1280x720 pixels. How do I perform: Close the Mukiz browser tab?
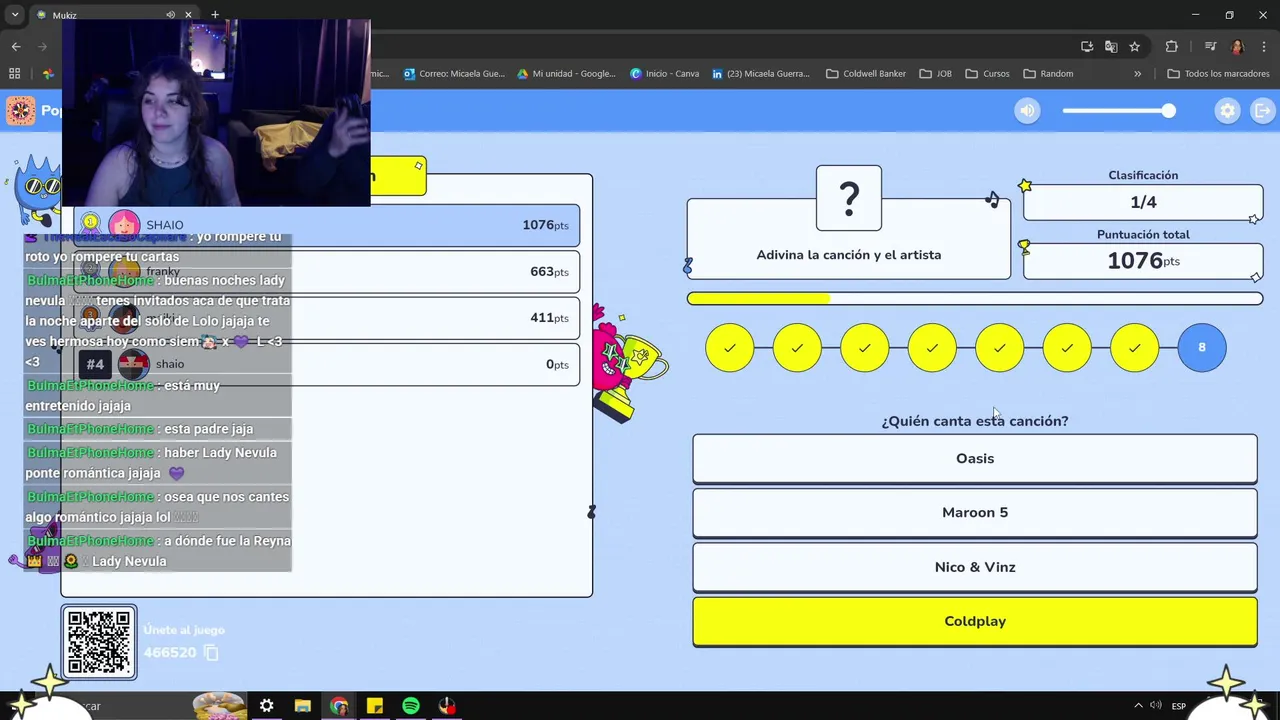pos(188,15)
